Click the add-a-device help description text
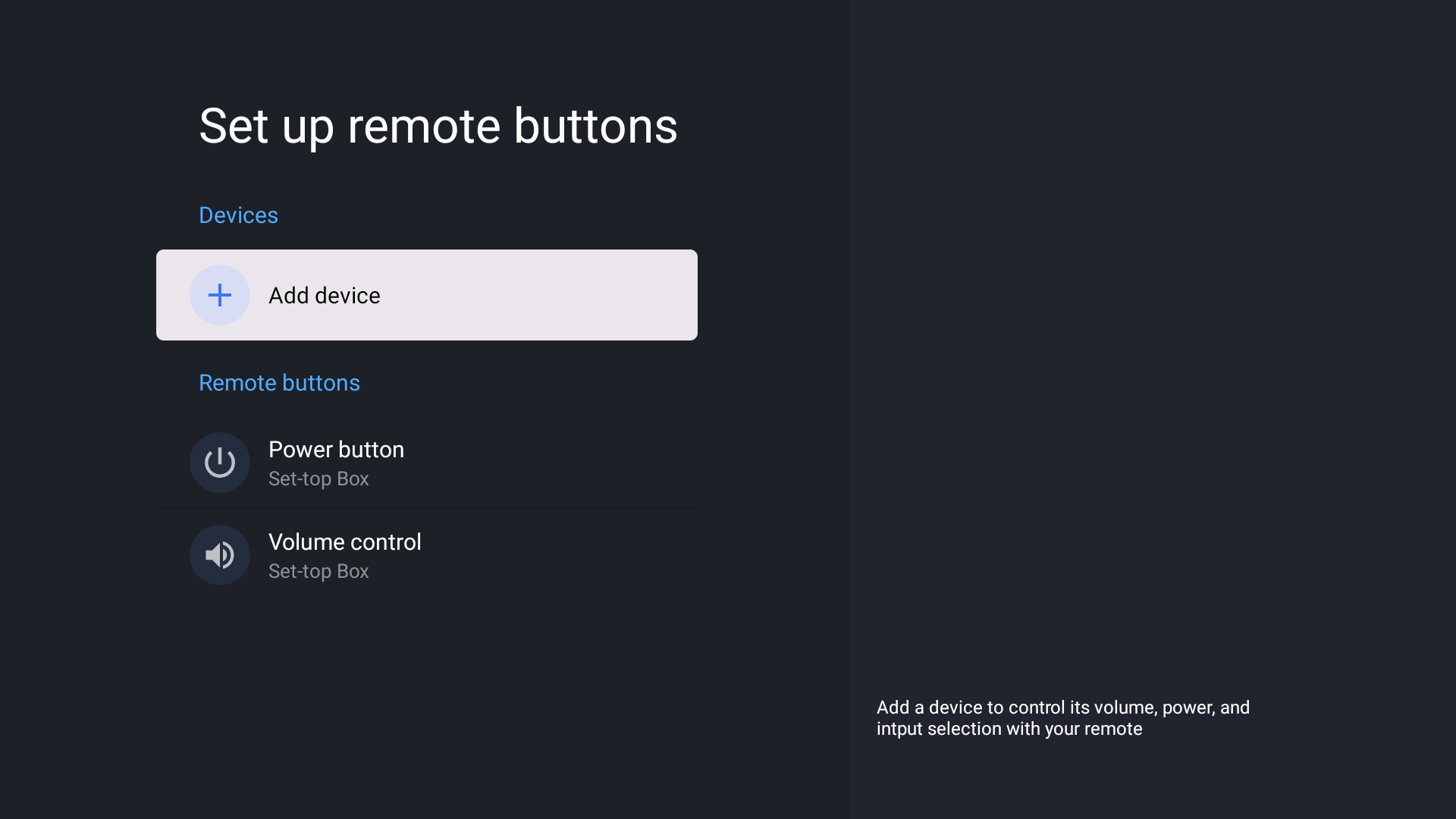Screen dimensions: 1456x819 pos(1063,718)
